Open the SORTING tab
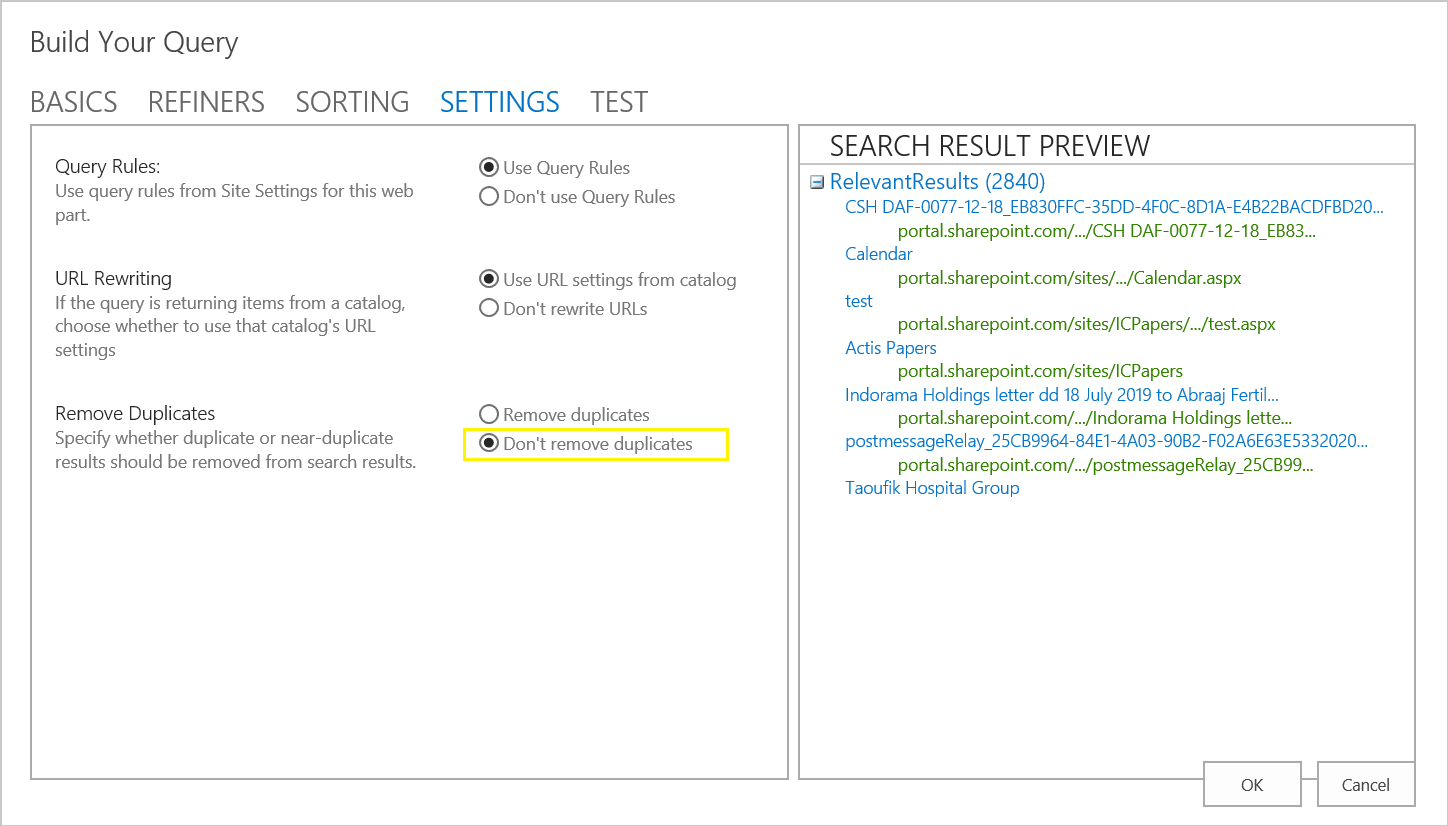Screen dimensions: 1448x826 pyautogui.click(x=352, y=102)
